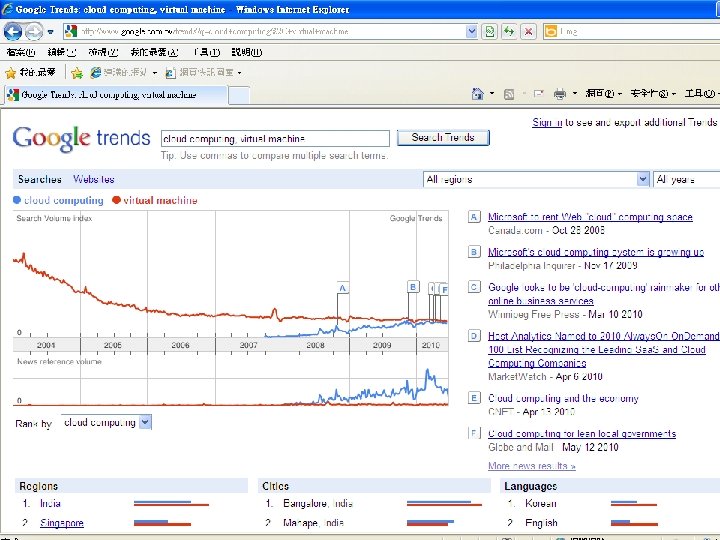This screenshot has height=540, width=720.
Task: Click the news item D letter box
Action: (x=474, y=336)
